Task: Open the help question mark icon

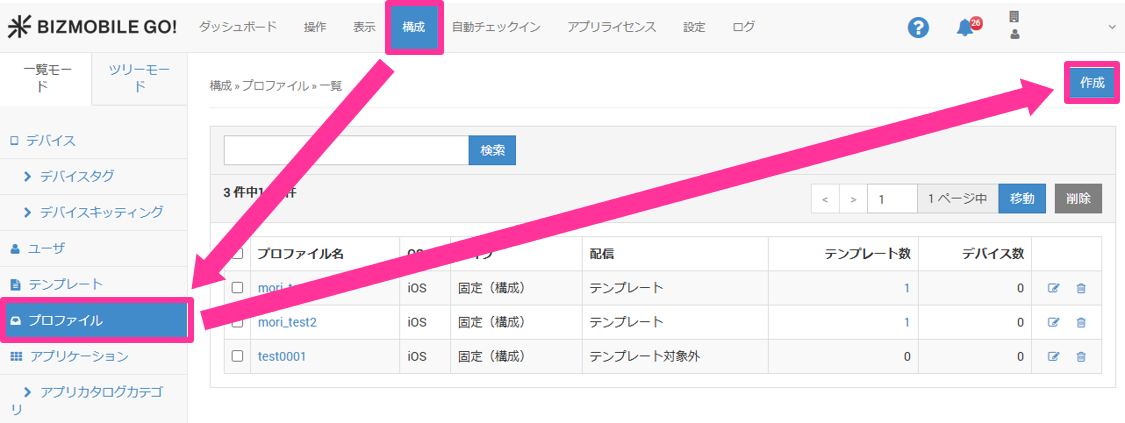Action: pyautogui.click(x=918, y=28)
